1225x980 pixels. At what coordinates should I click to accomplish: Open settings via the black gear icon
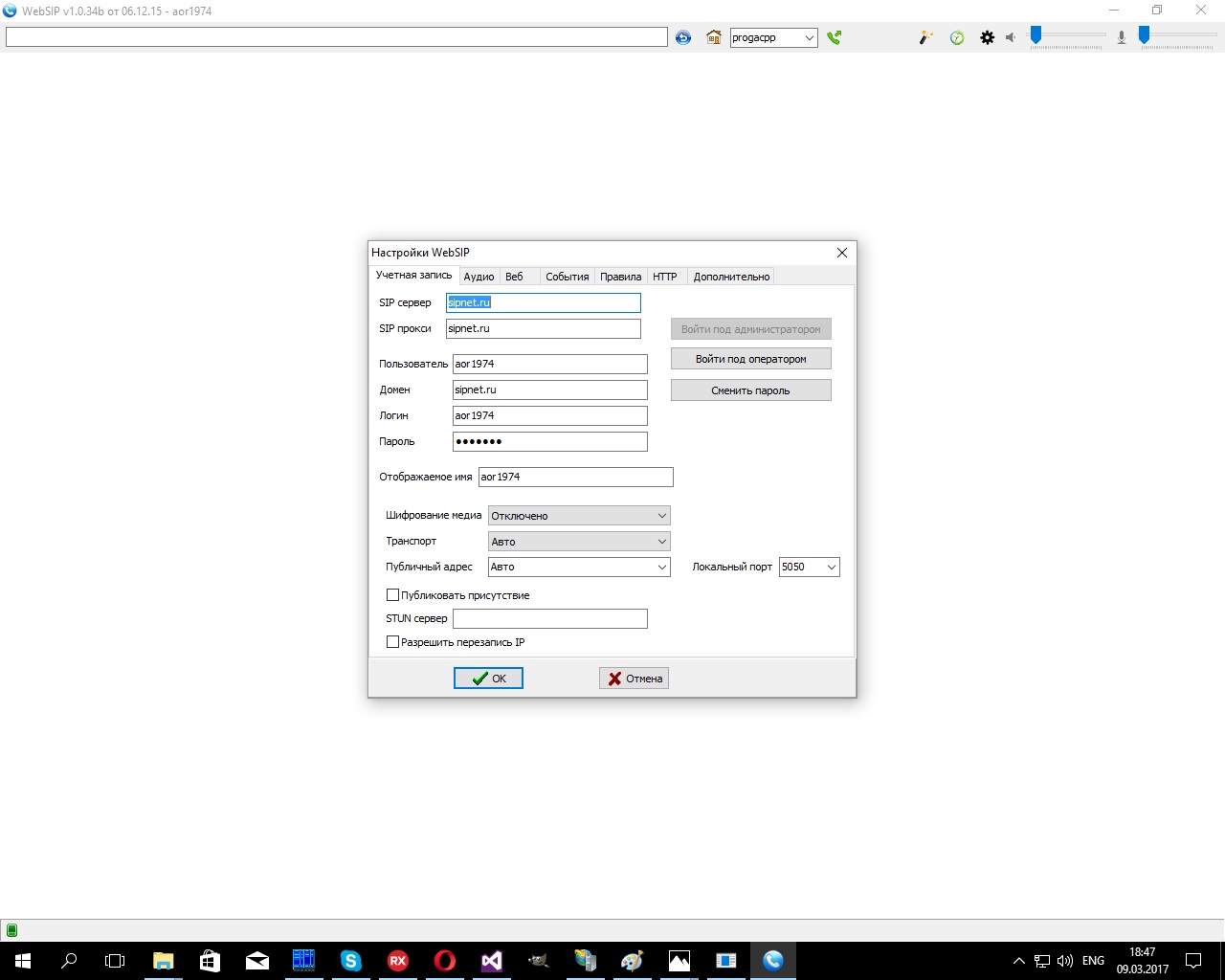tap(988, 37)
